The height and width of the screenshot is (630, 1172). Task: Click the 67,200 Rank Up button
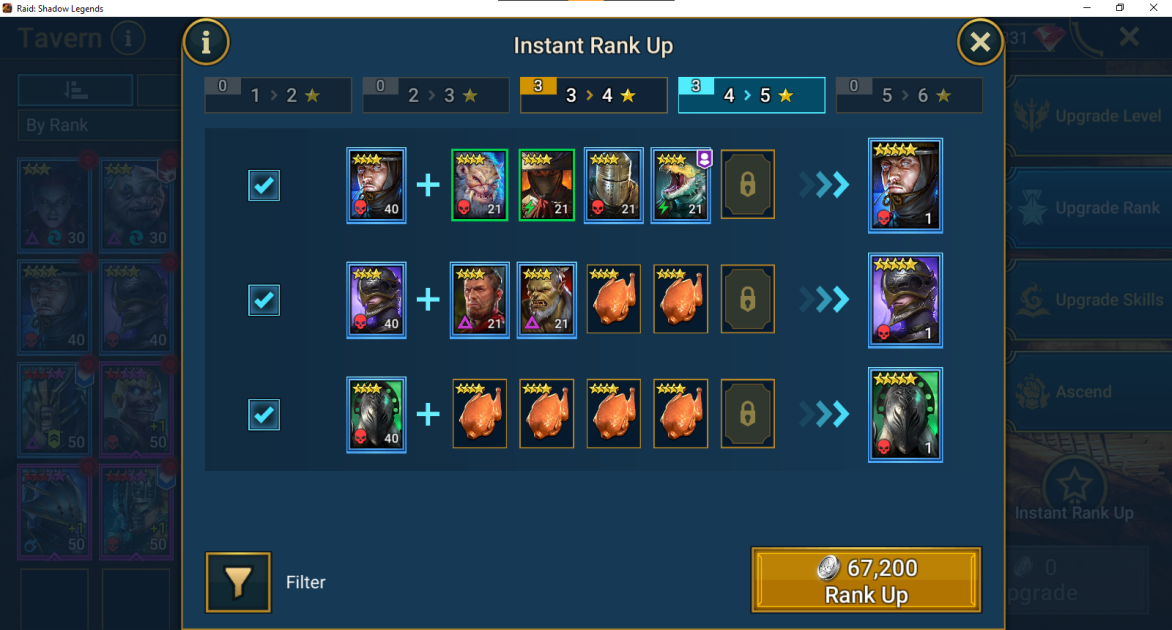click(866, 581)
